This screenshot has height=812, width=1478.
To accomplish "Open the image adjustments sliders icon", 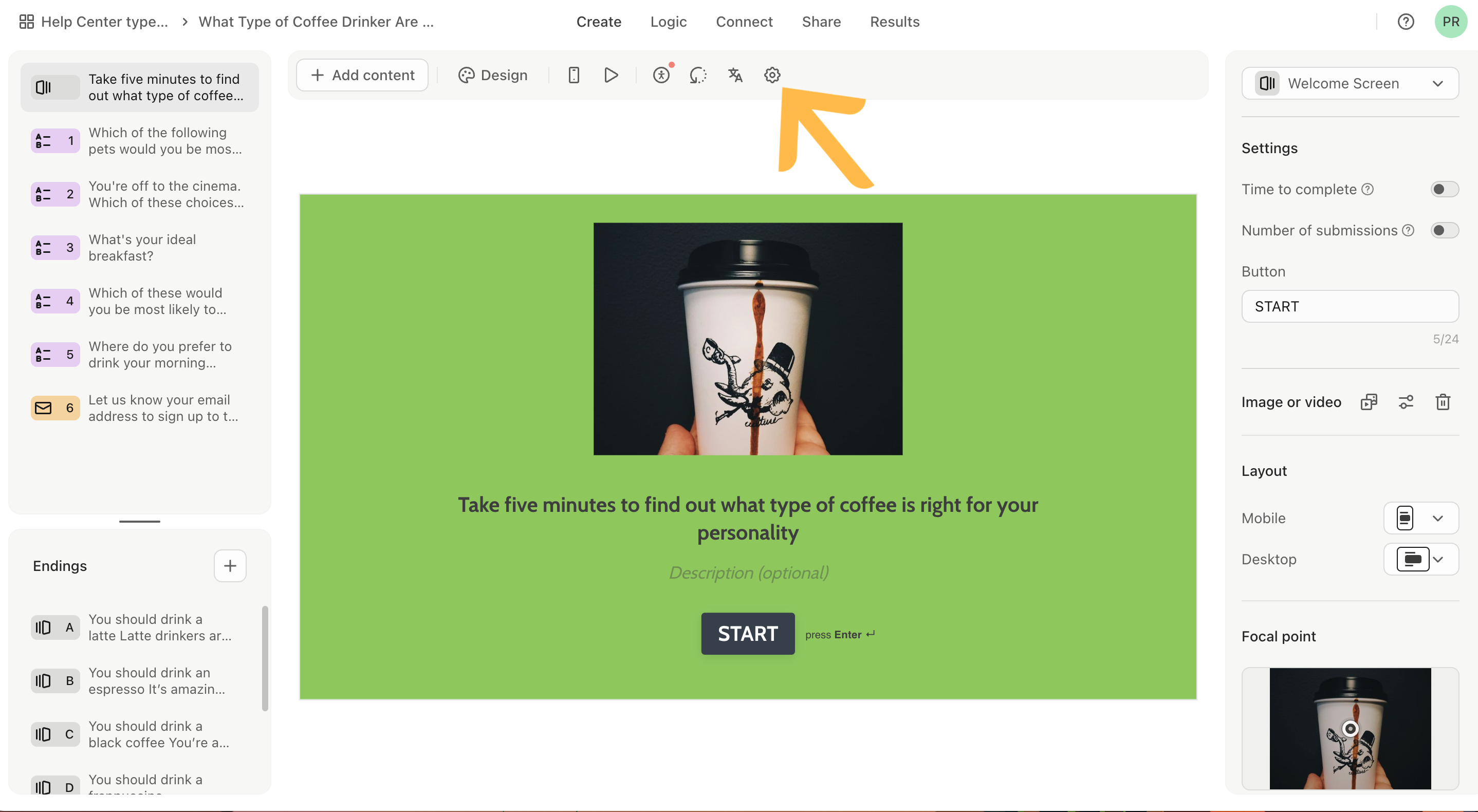I will 1406,402.
